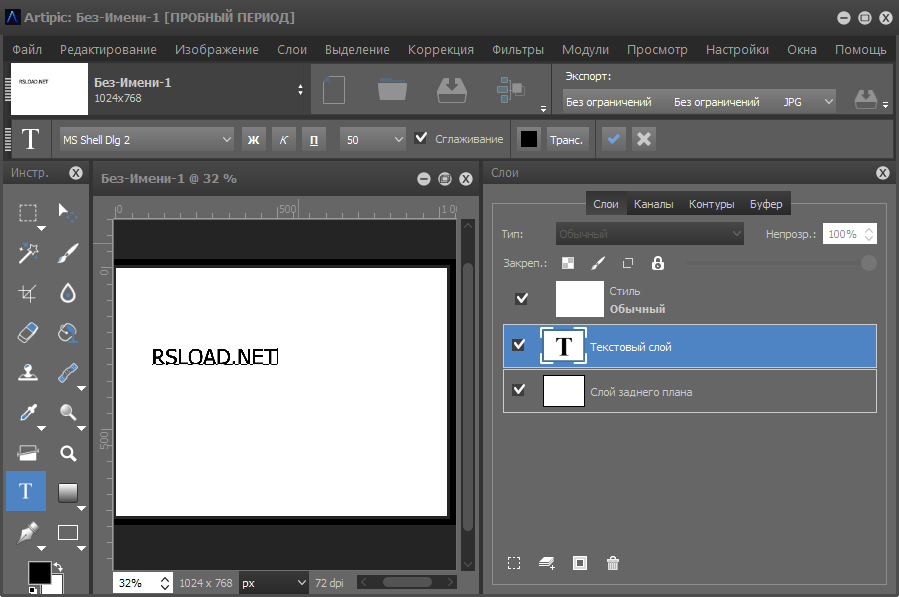Select the Magic Wand tool

28,254
